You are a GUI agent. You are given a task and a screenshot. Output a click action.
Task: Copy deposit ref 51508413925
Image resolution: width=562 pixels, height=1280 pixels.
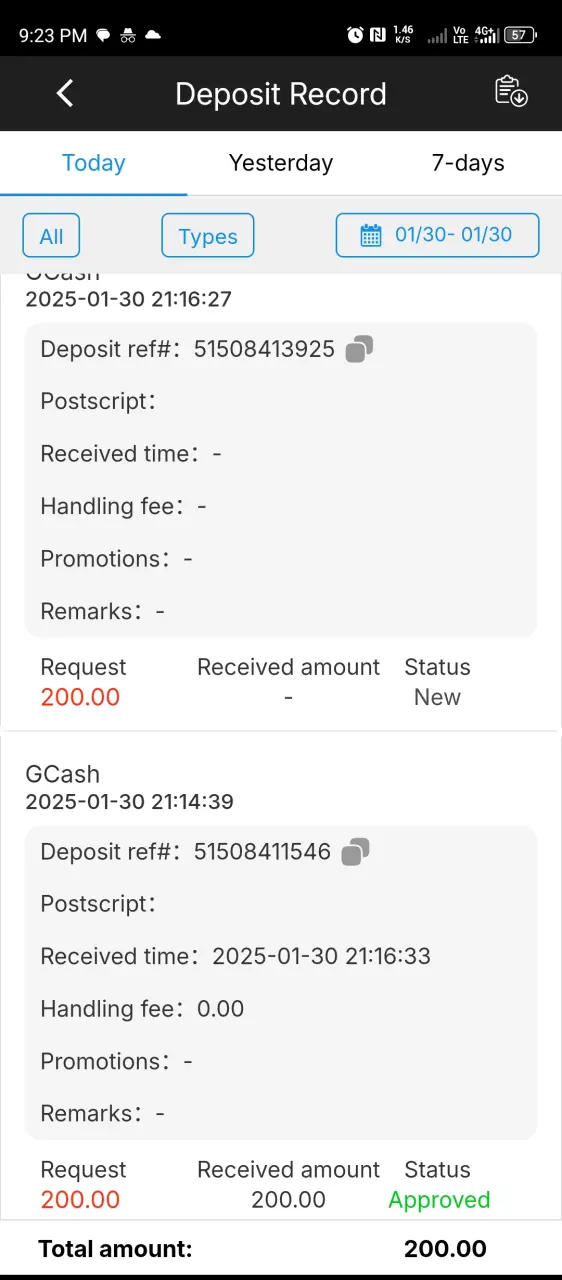tap(359, 349)
